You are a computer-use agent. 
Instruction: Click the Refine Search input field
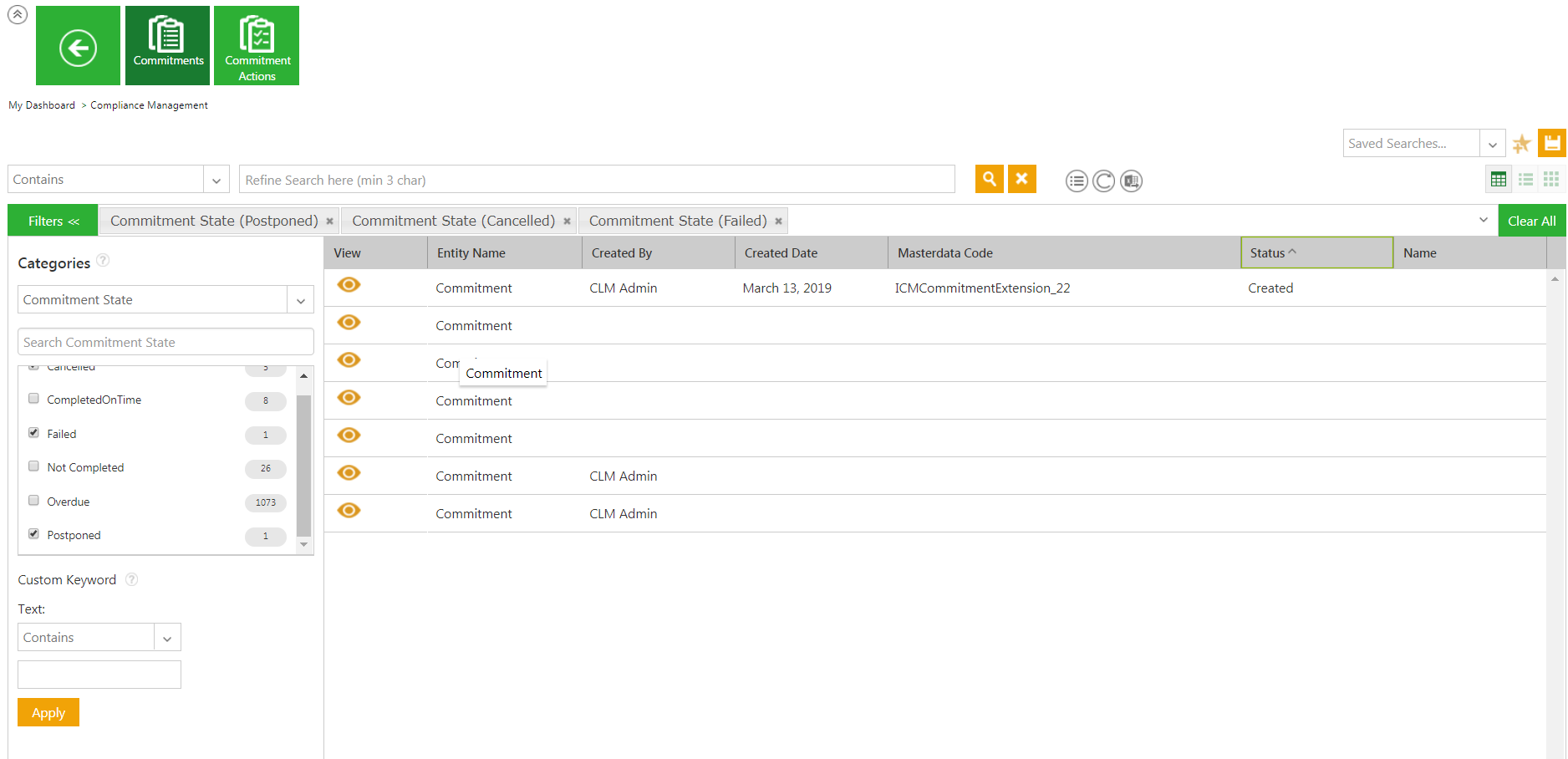[597, 180]
